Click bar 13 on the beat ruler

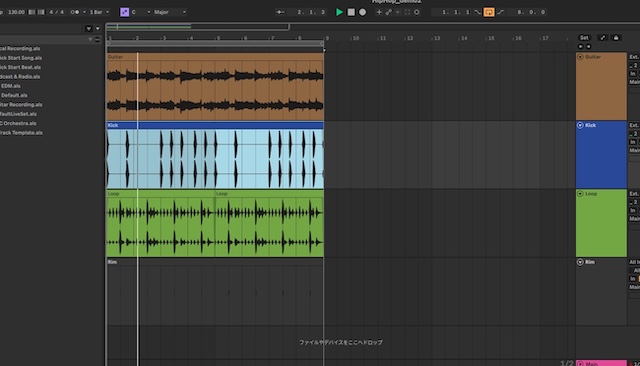(437, 38)
